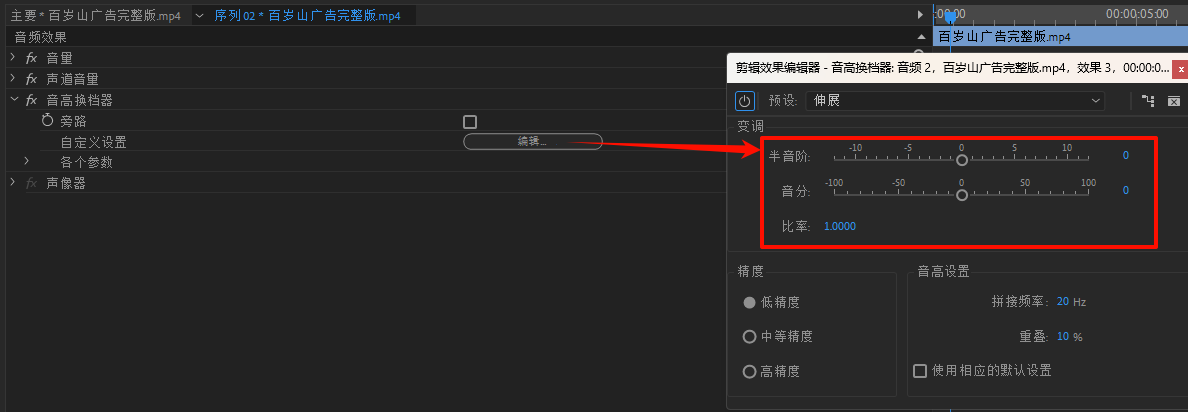
Task: Click the 精度 group label
Action: 750,271
